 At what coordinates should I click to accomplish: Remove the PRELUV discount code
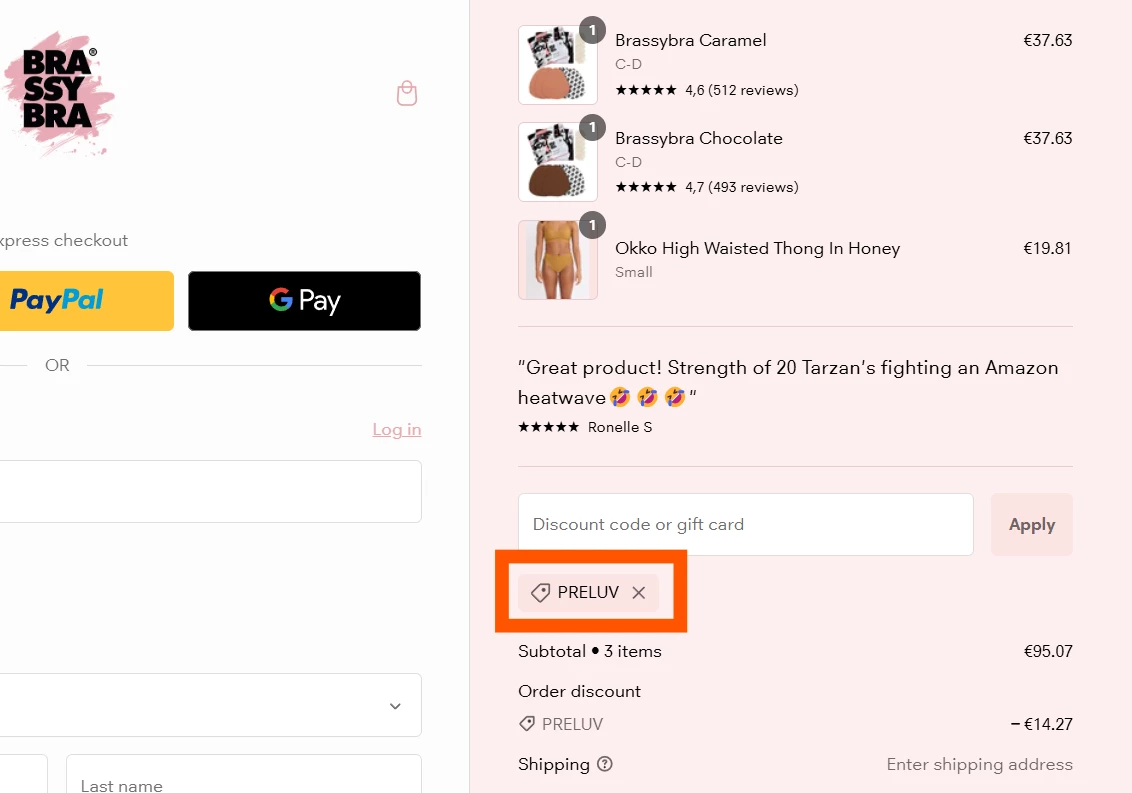[x=638, y=593]
